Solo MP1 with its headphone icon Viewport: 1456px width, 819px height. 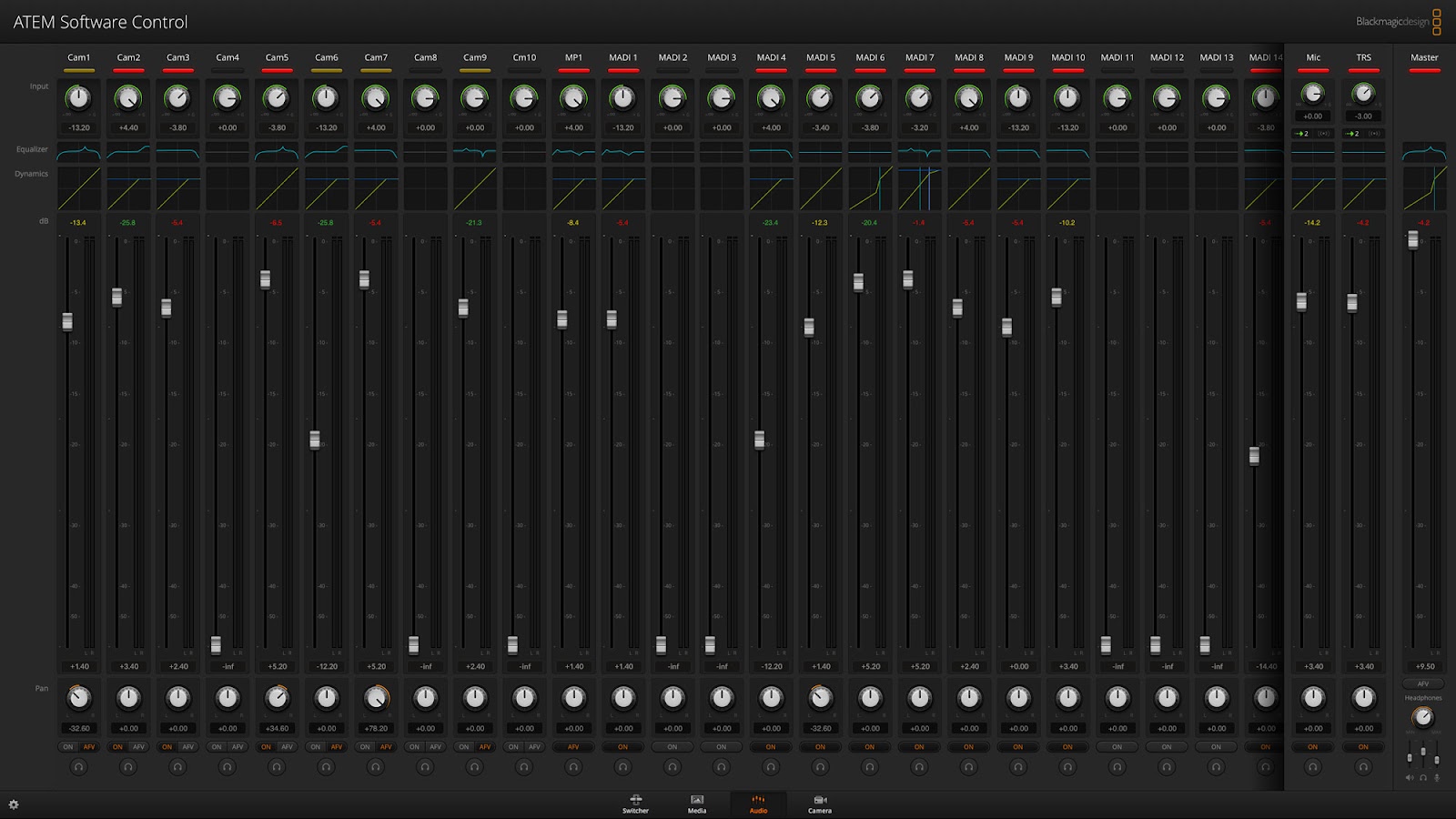tap(573, 767)
